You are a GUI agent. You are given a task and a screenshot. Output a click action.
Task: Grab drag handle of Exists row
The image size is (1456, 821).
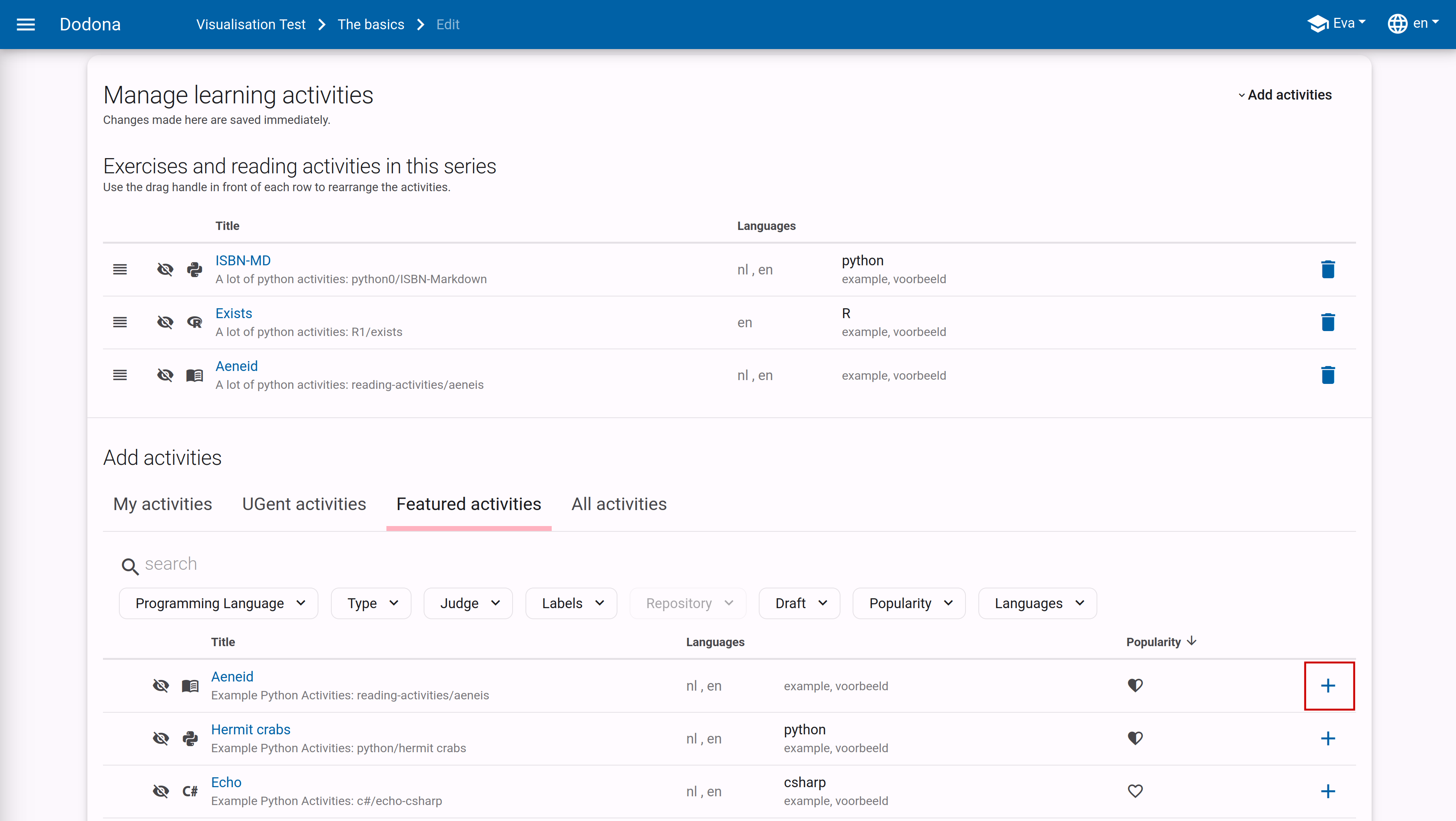coord(120,322)
